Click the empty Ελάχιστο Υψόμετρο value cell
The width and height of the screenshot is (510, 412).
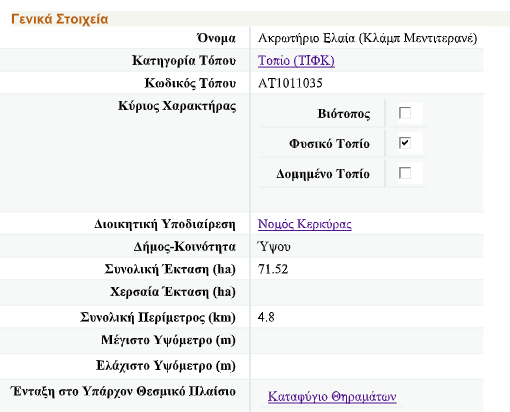[367, 366]
